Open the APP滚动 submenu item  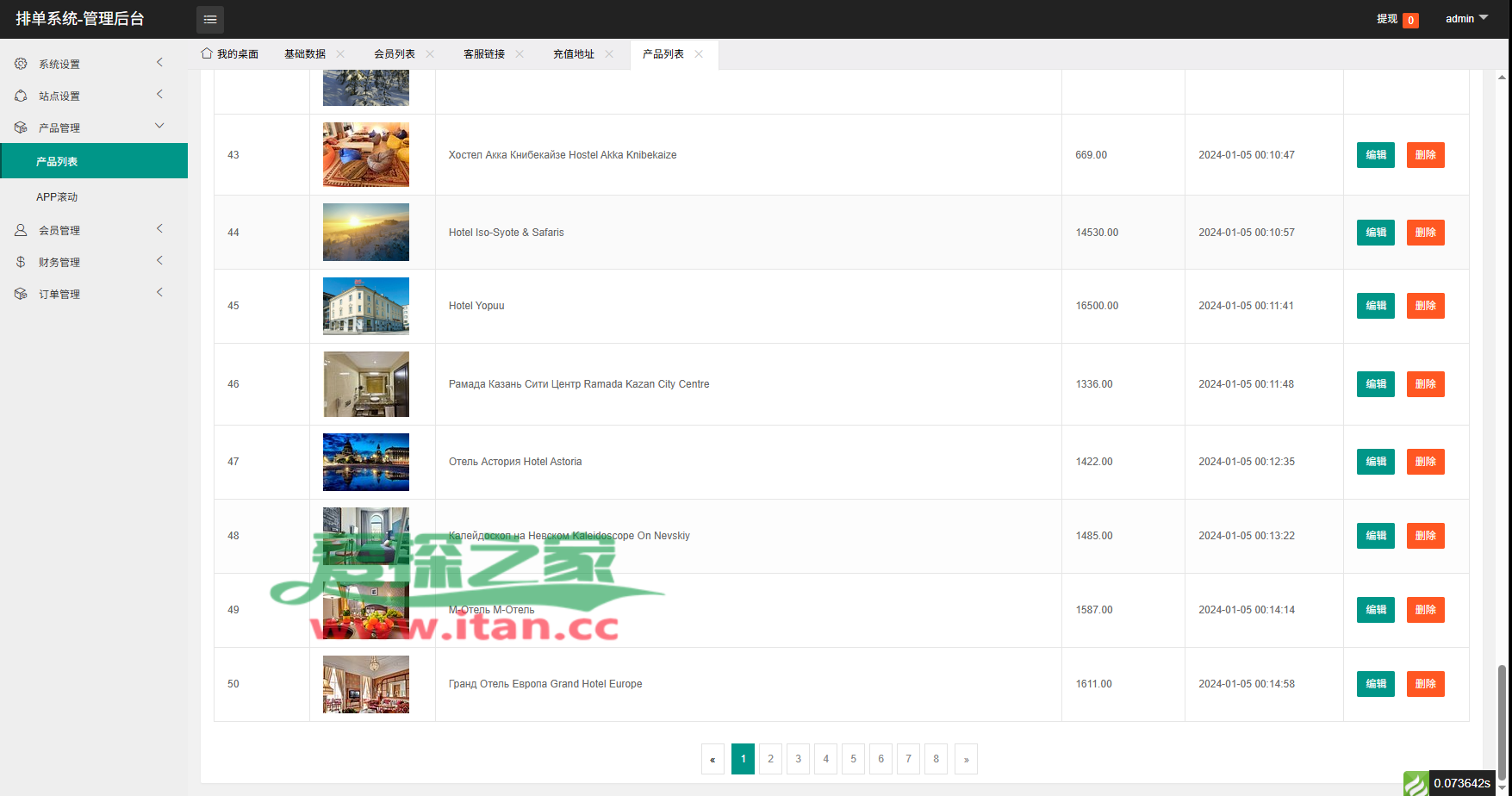57,197
